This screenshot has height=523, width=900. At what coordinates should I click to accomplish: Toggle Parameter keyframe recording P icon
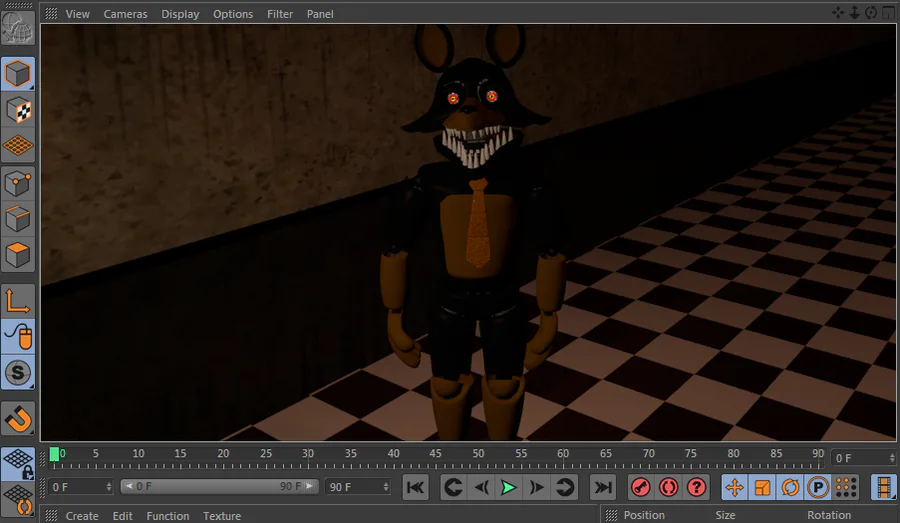click(x=818, y=487)
